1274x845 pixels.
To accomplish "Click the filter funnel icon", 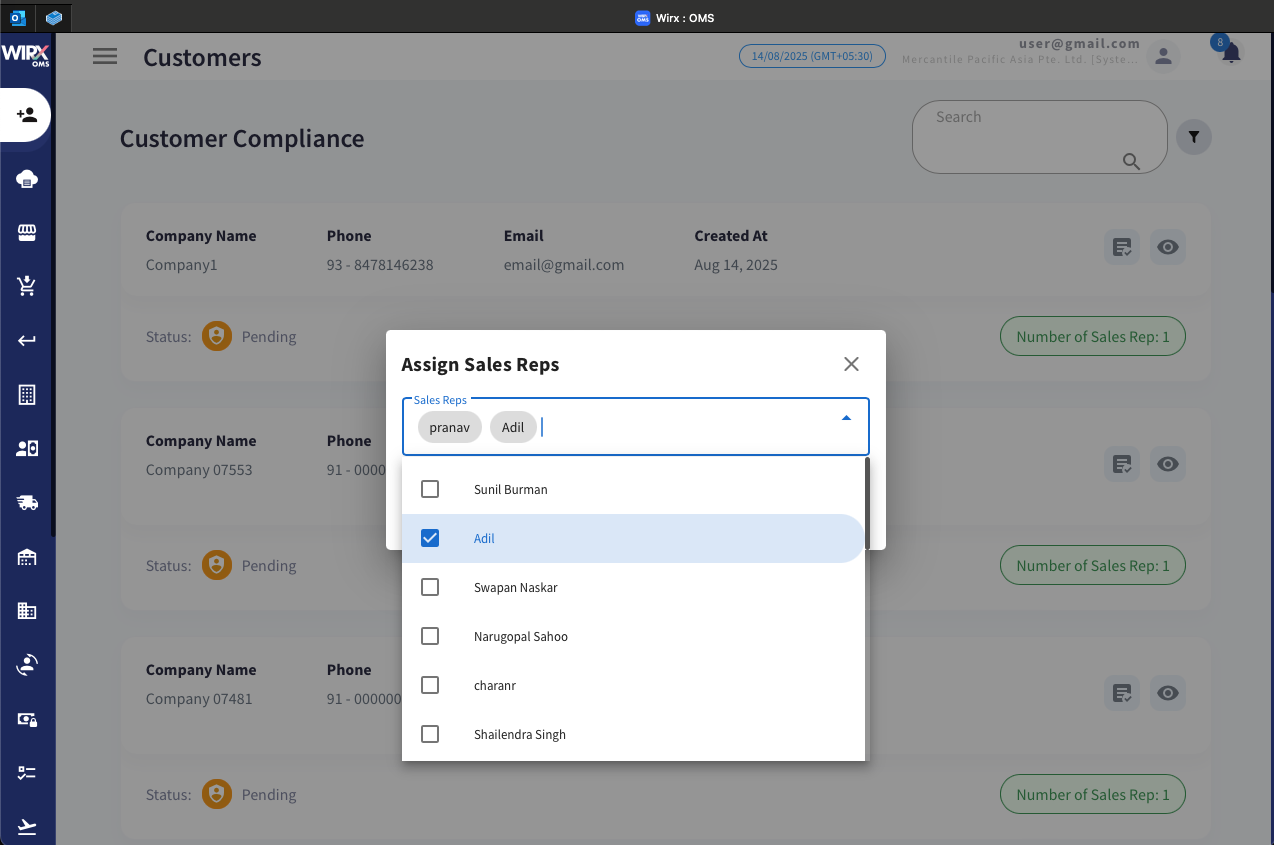I will (x=1194, y=137).
